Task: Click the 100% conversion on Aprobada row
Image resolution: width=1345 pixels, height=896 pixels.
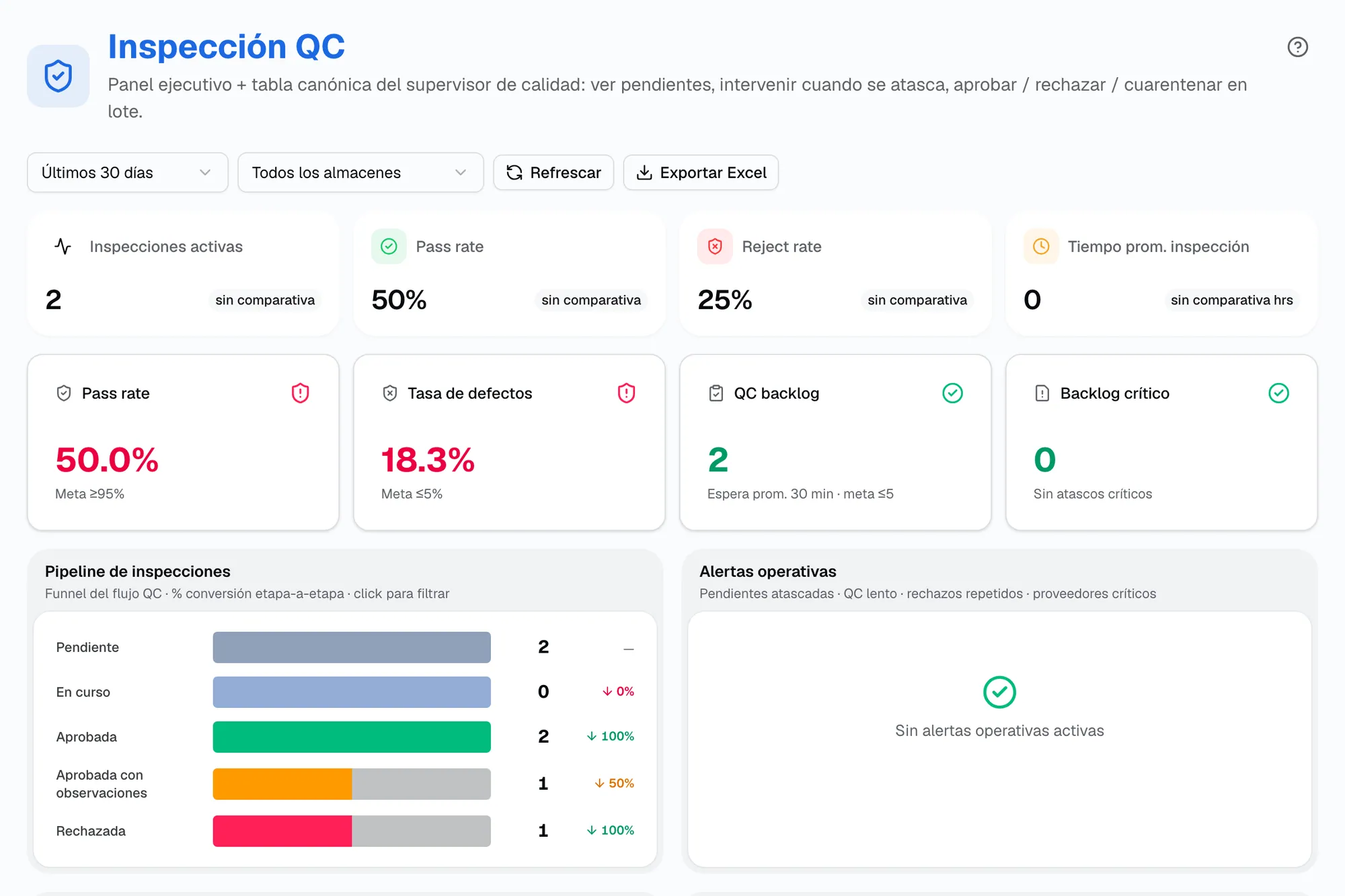Action: [x=611, y=736]
